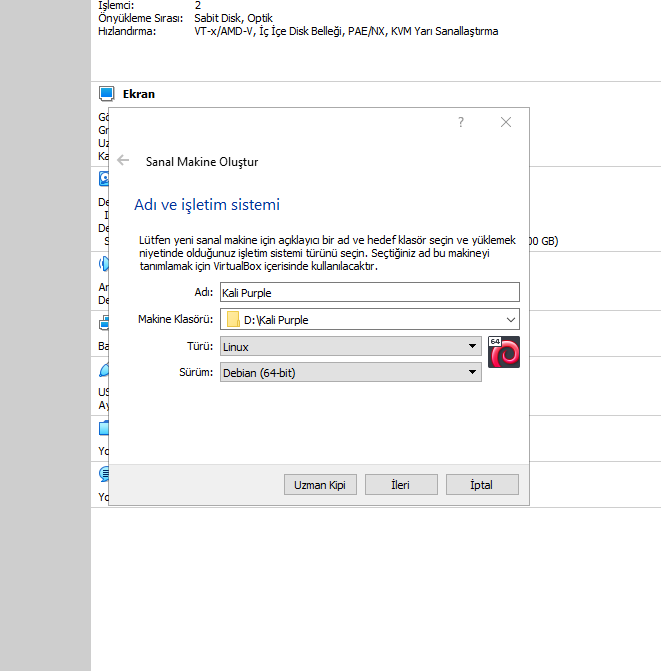
Task: Click the folder icon beside D:\Kali Purple
Action: tap(233, 319)
